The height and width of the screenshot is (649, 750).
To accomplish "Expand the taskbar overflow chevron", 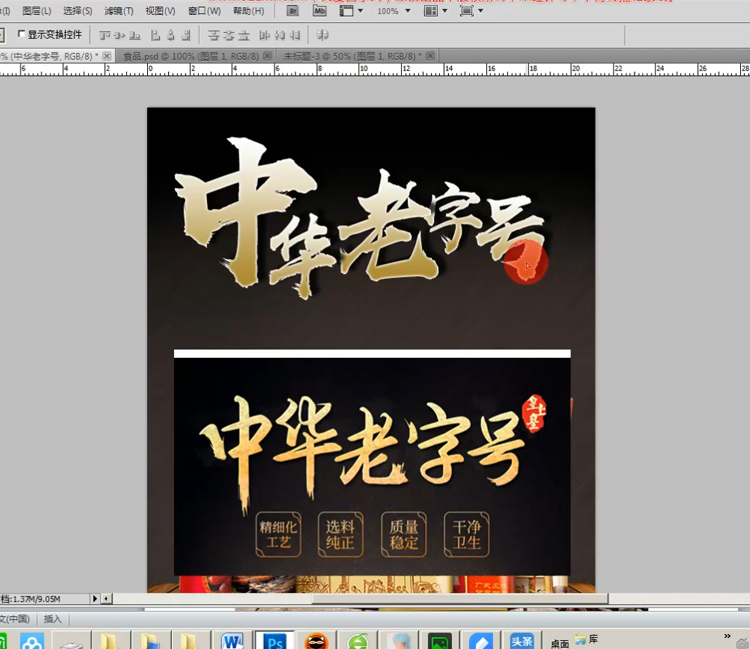I will (x=727, y=636).
